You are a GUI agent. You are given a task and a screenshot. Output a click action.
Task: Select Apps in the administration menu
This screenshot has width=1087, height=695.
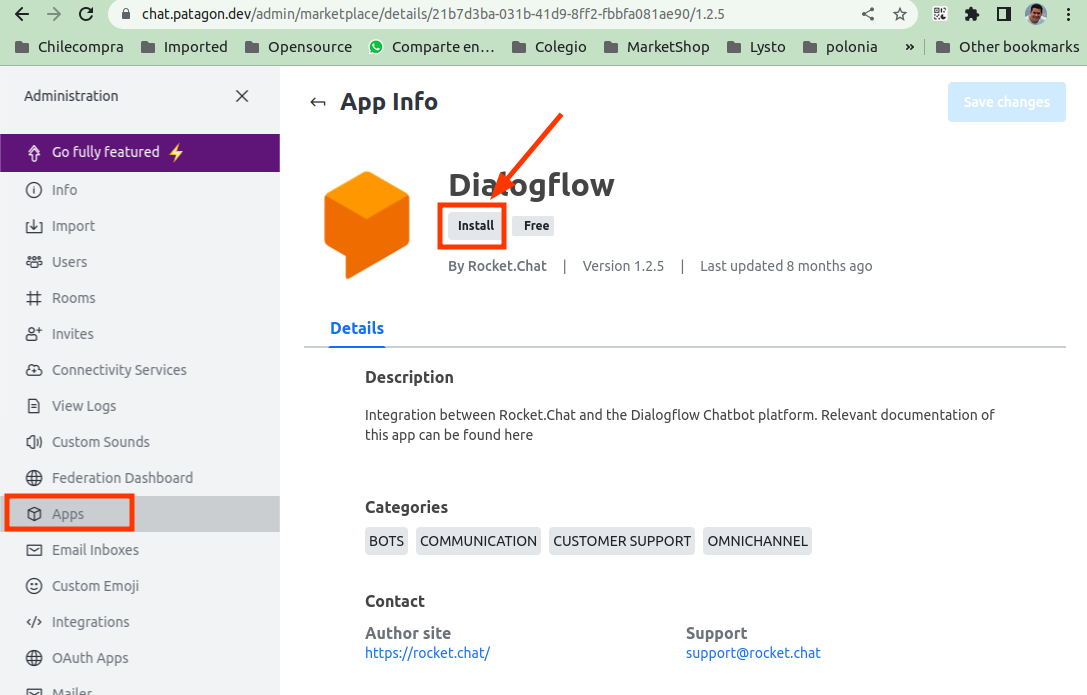click(68, 514)
